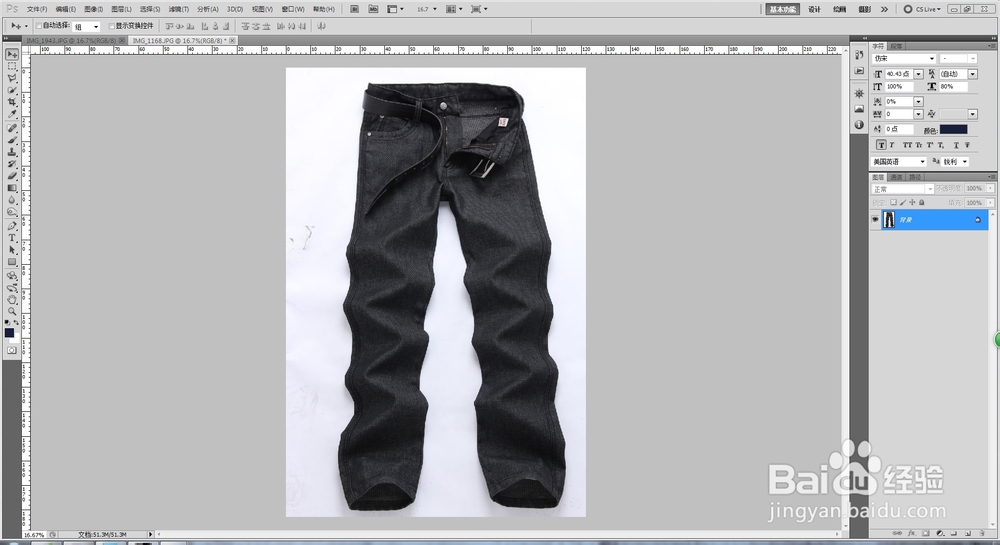Select the Eraser tool
Screen dimensions: 1000x545
[x=11, y=176]
